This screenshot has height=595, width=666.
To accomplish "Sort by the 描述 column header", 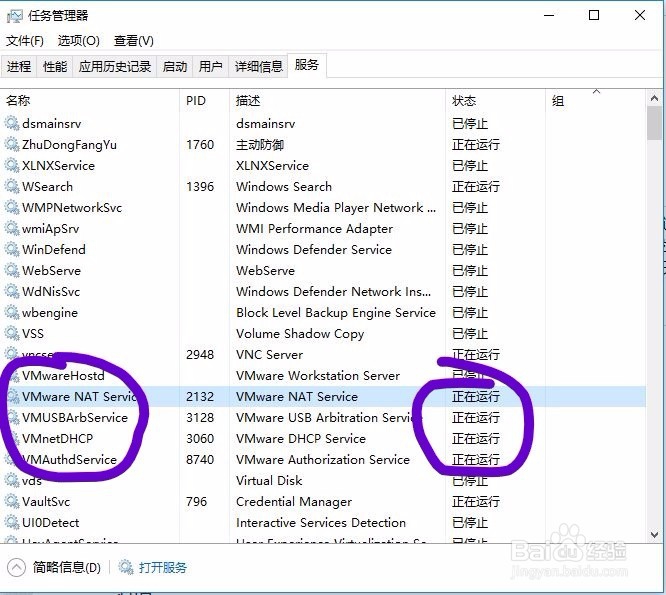I will click(x=338, y=101).
